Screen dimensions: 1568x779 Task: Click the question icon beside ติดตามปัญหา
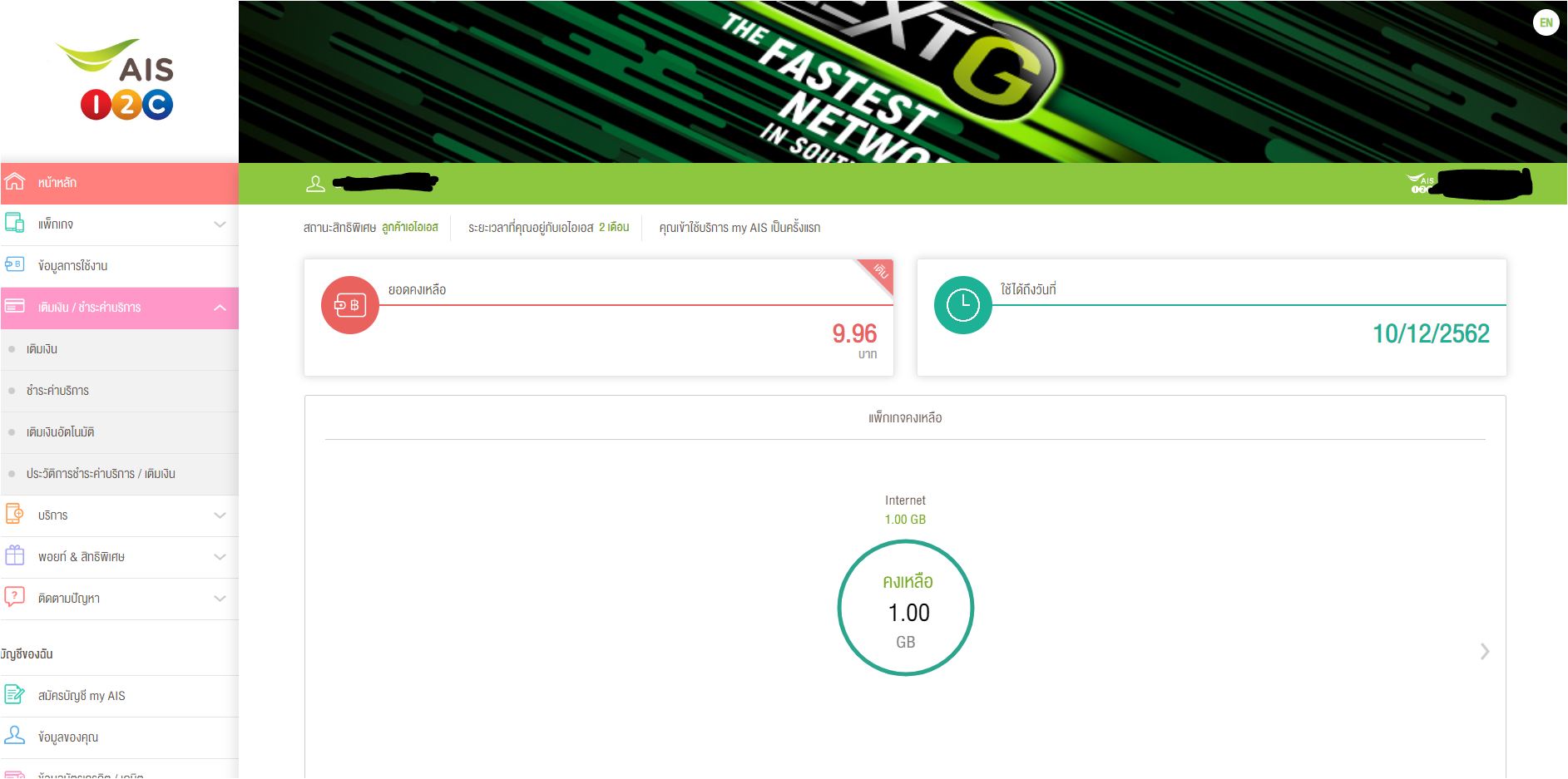point(15,597)
